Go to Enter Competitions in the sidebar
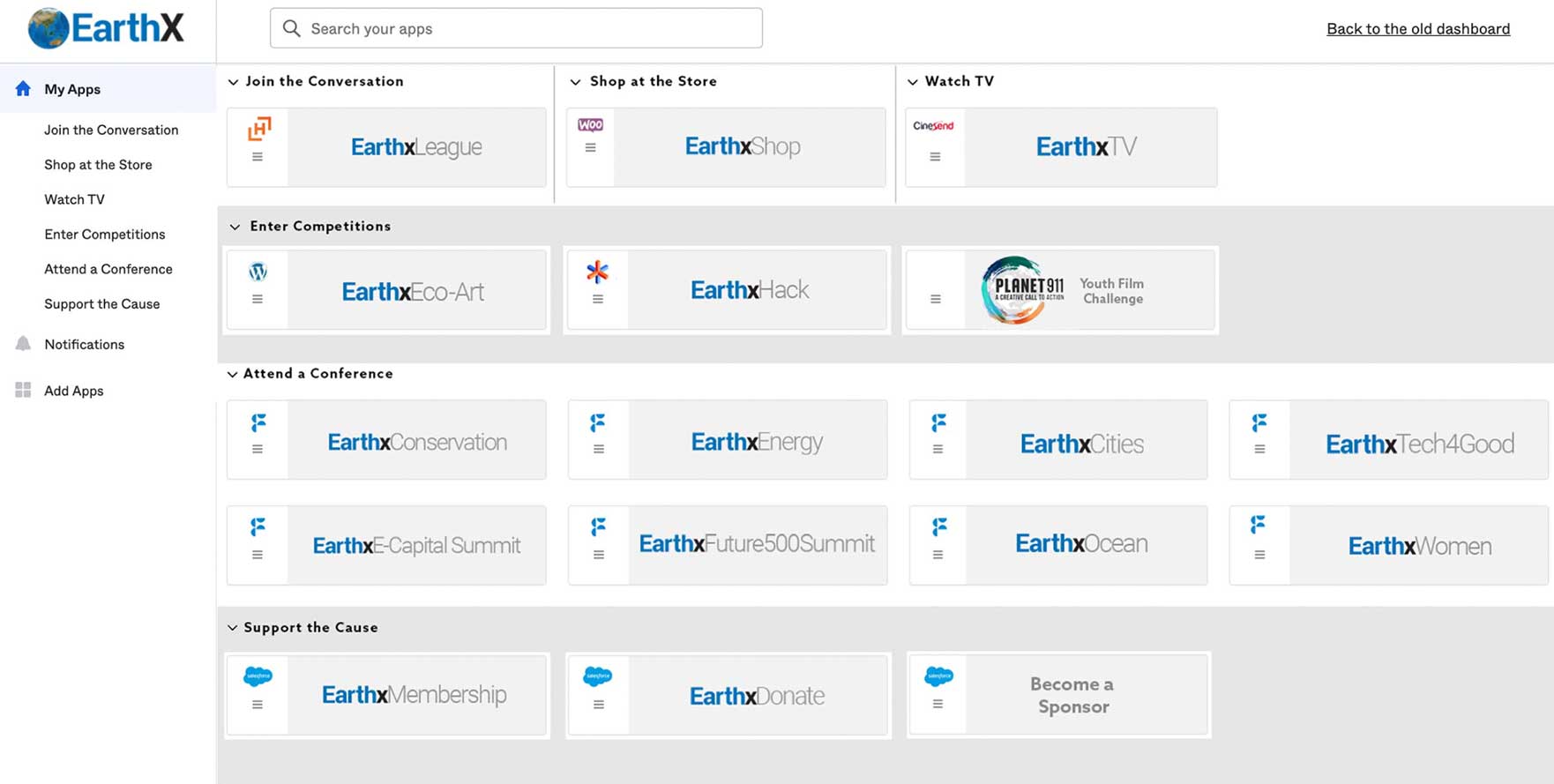 [105, 235]
